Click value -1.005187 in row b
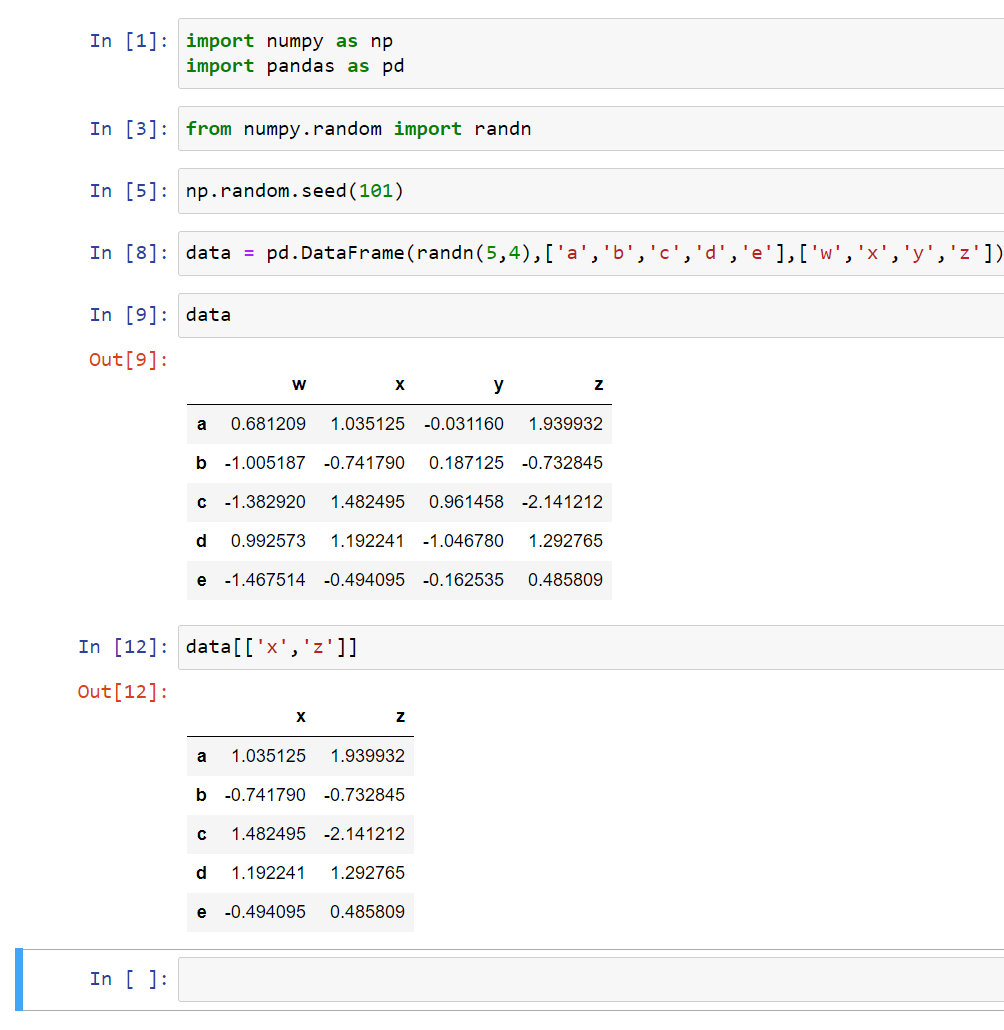Viewport: 1004px width, 1030px height. (x=265, y=463)
